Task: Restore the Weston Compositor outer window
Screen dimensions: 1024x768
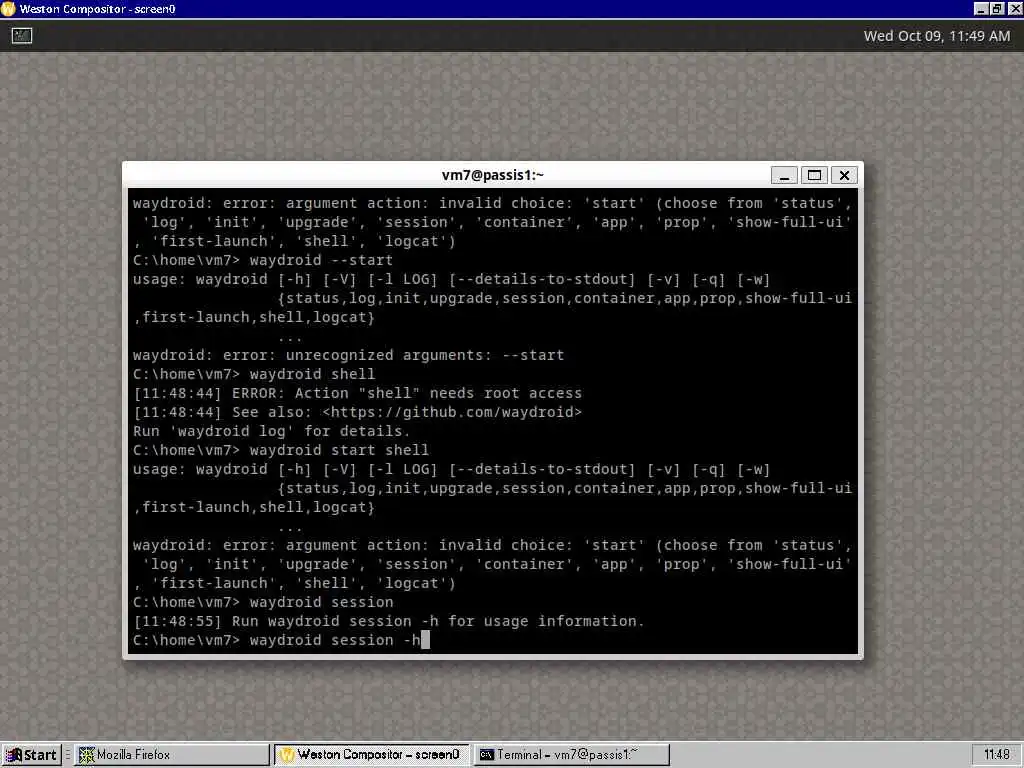Action: 997,9
